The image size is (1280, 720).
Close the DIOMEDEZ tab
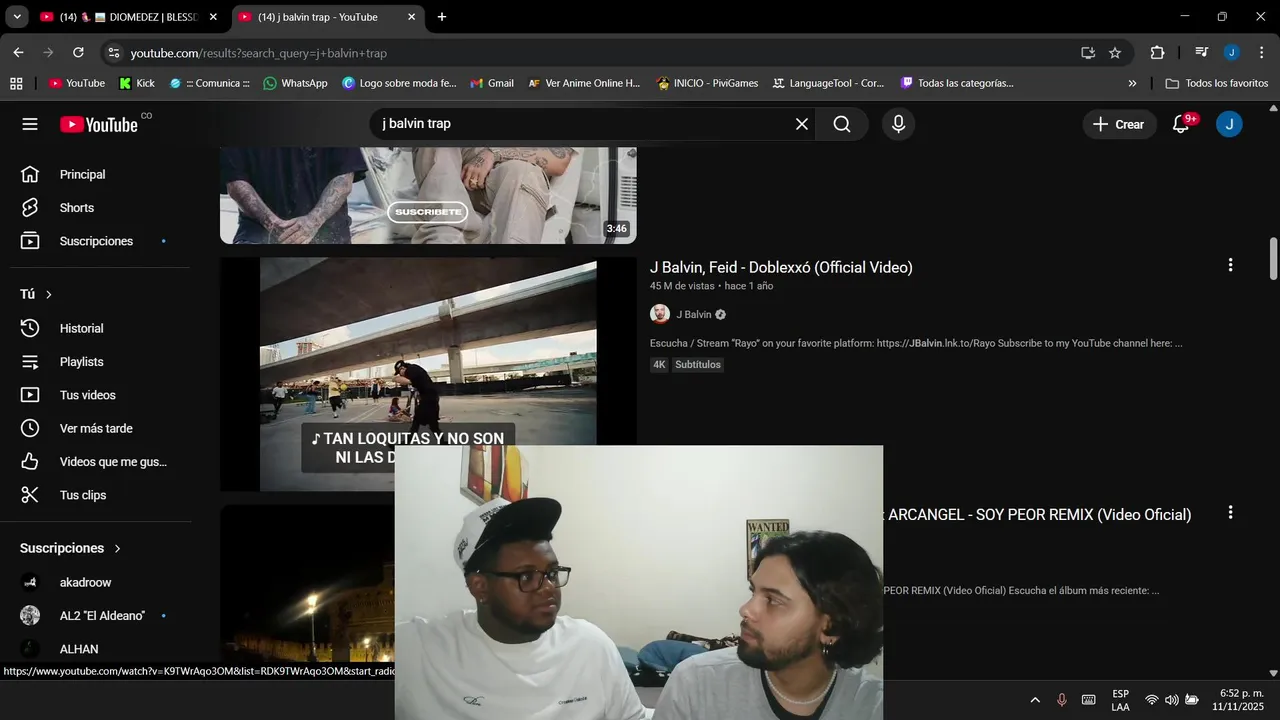212,17
